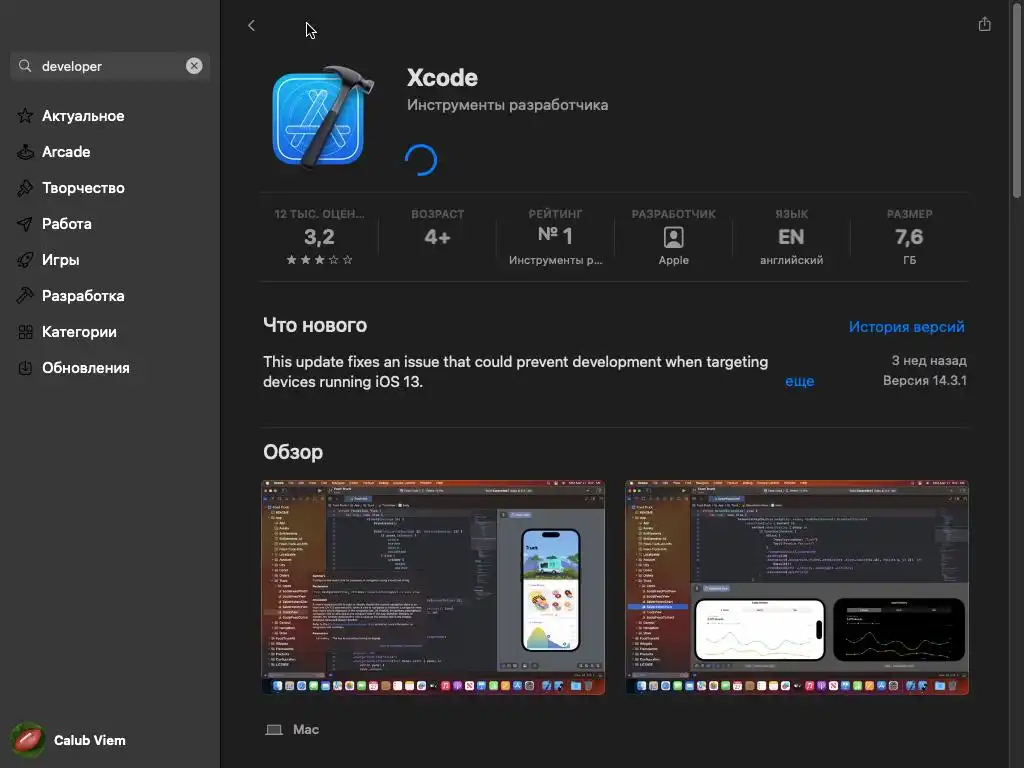Open the История версий link

(906, 327)
